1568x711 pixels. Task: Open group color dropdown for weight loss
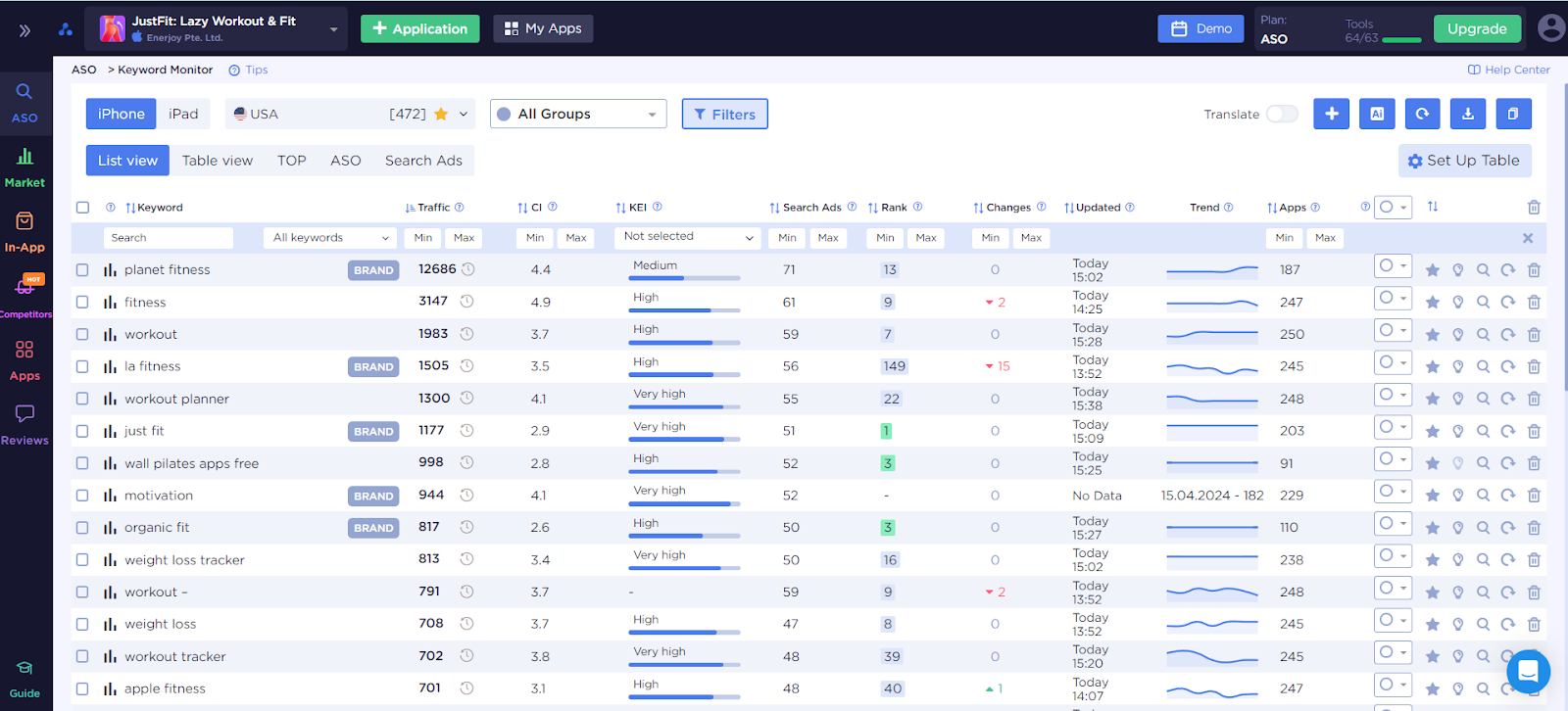pyautogui.click(x=1393, y=620)
